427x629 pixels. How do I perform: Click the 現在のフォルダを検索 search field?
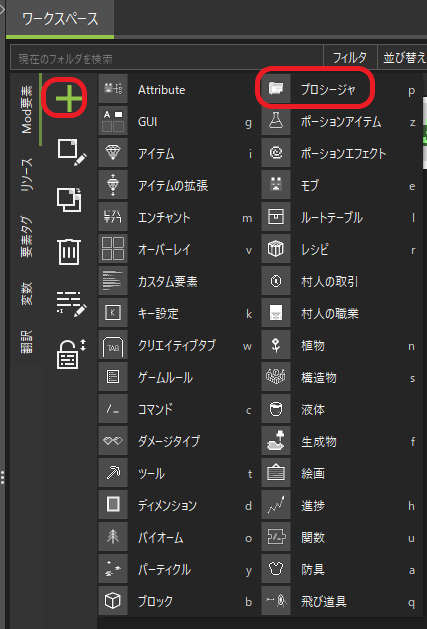coord(167,58)
